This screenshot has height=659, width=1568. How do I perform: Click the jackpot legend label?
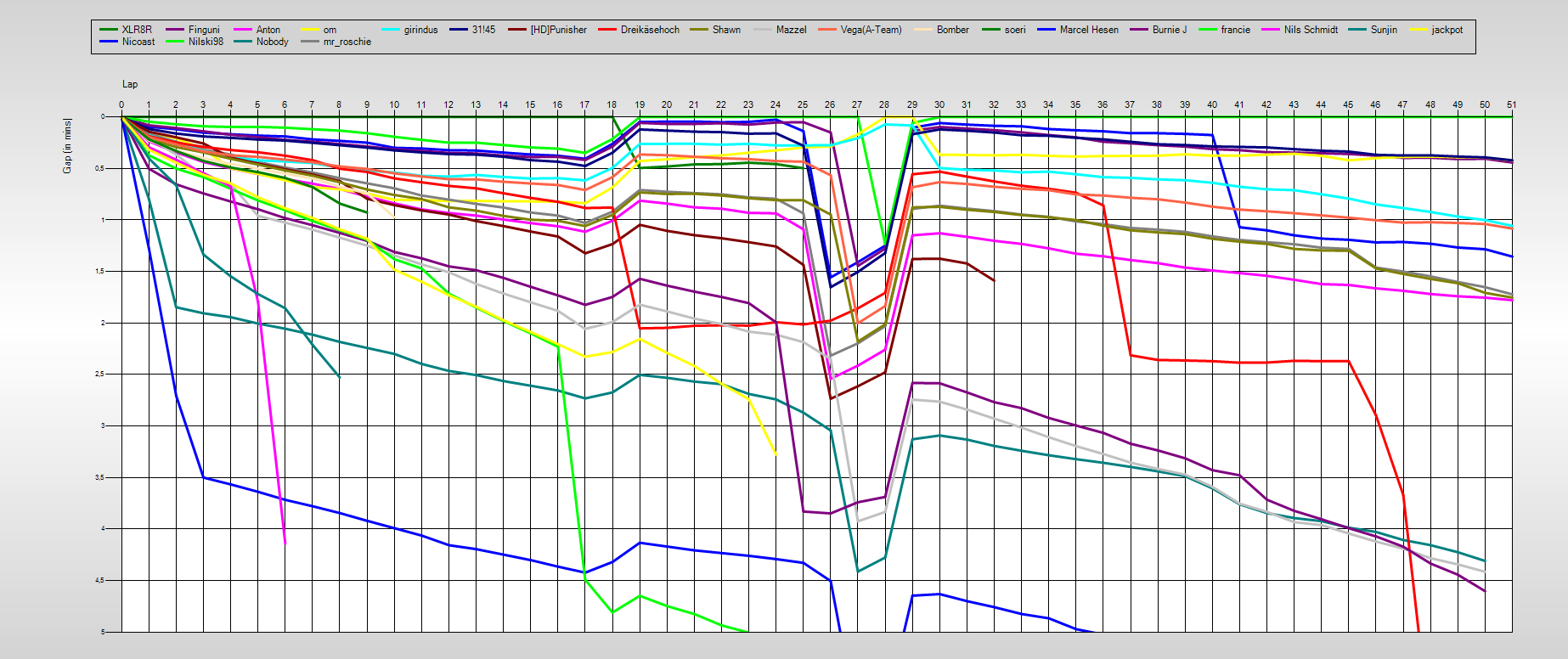point(1447,30)
